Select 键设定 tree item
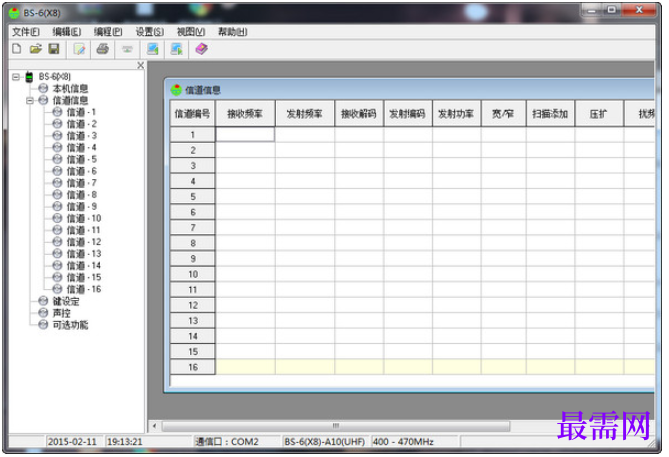Screen dimensions: 669x457 (x=66, y=302)
